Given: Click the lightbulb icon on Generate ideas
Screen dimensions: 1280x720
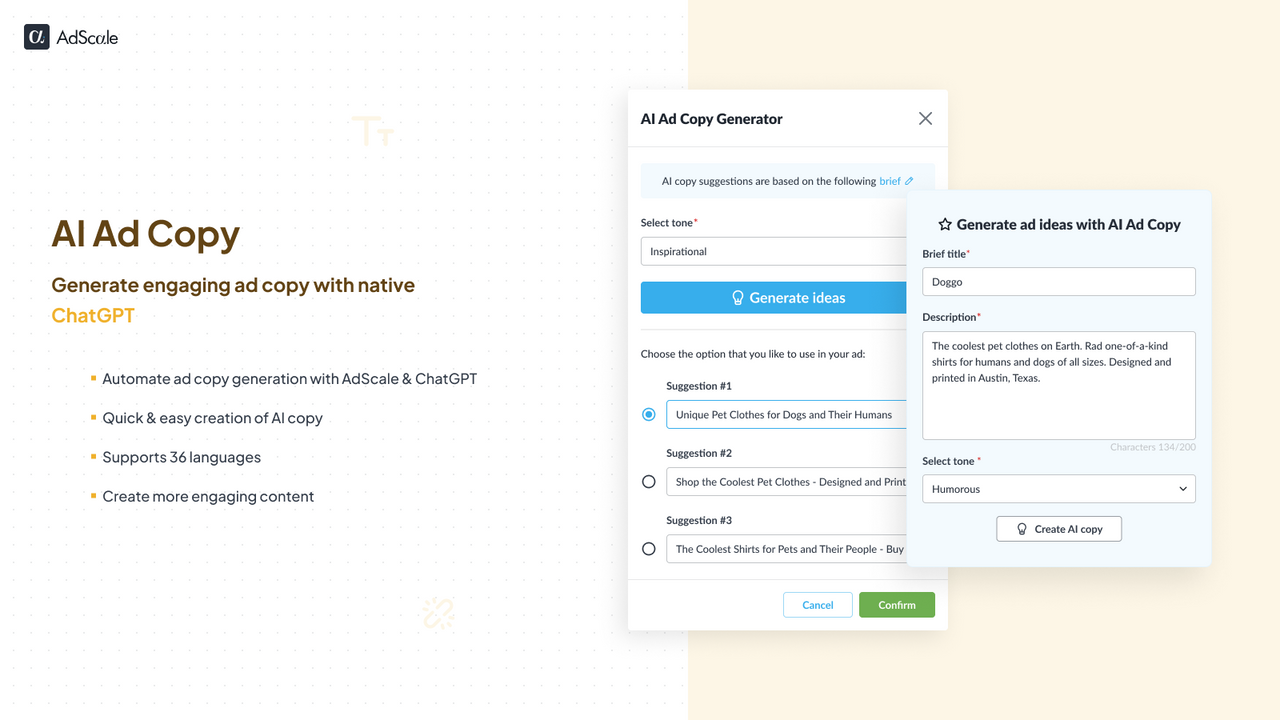Looking at the screenshot, I should (737, 297).
